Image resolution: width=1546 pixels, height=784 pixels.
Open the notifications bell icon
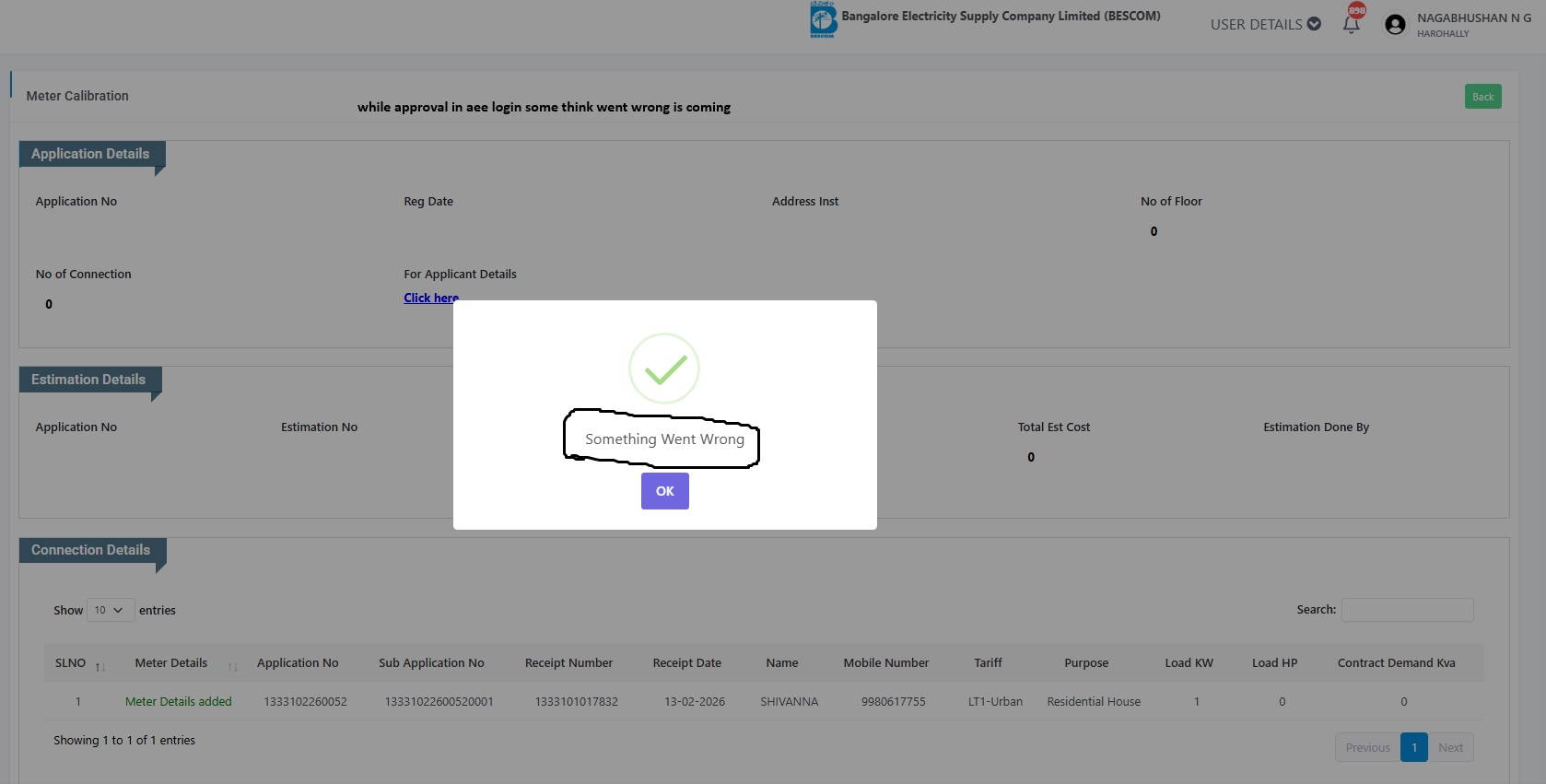pyautogui.click(x=1352, y=24)
